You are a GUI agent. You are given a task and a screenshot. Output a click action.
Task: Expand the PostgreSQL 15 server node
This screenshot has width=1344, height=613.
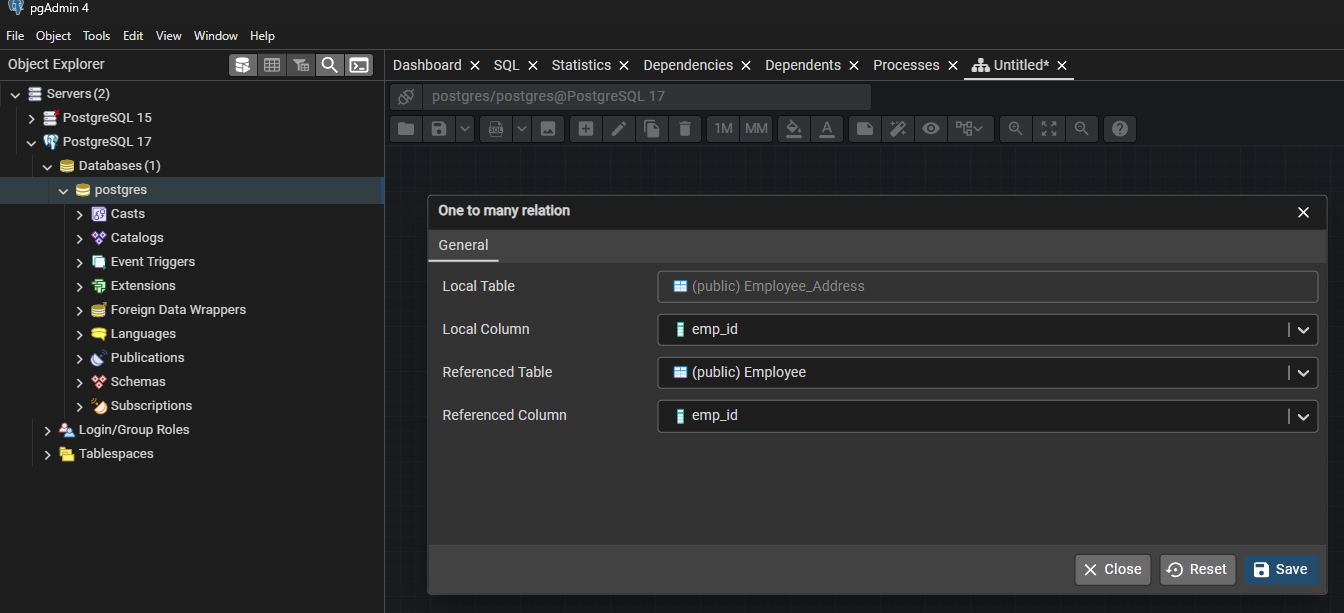[32, 118]
